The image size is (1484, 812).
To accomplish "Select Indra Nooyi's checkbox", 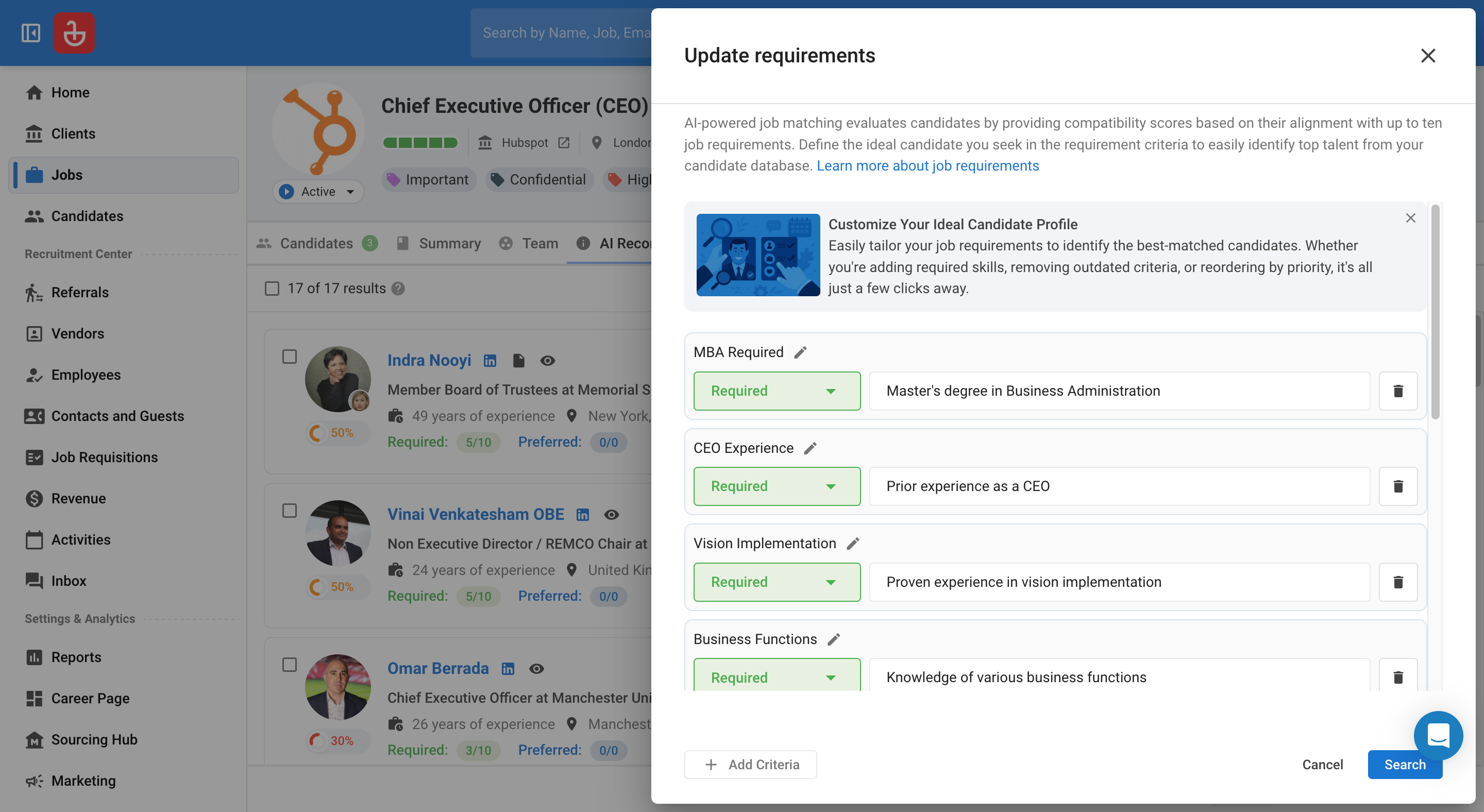I will pyautogui.click(x=290, y=357).
